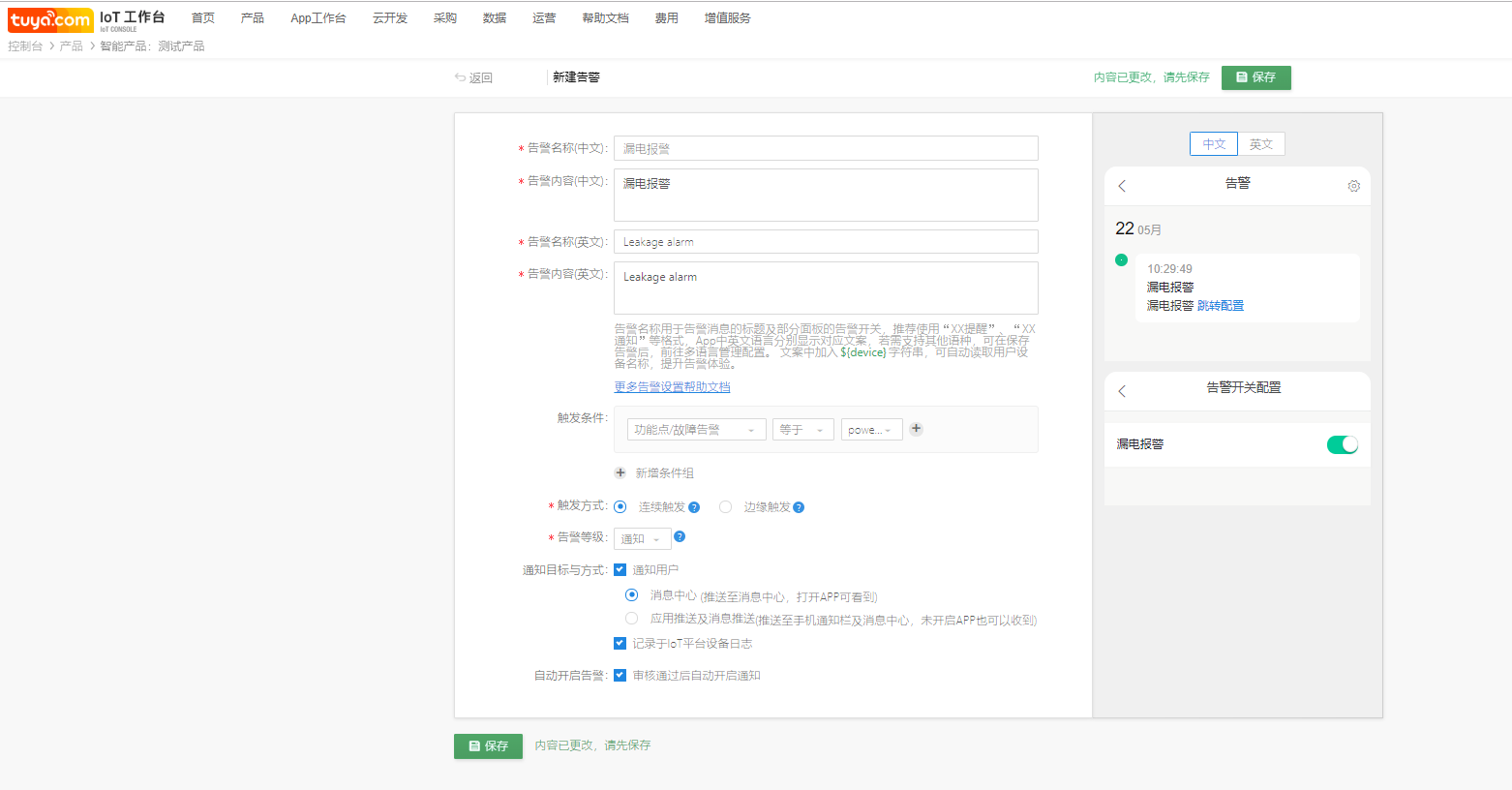The image size is (1512, 790).
Task: Open the 运营 menu item
Action: (544, 18)
